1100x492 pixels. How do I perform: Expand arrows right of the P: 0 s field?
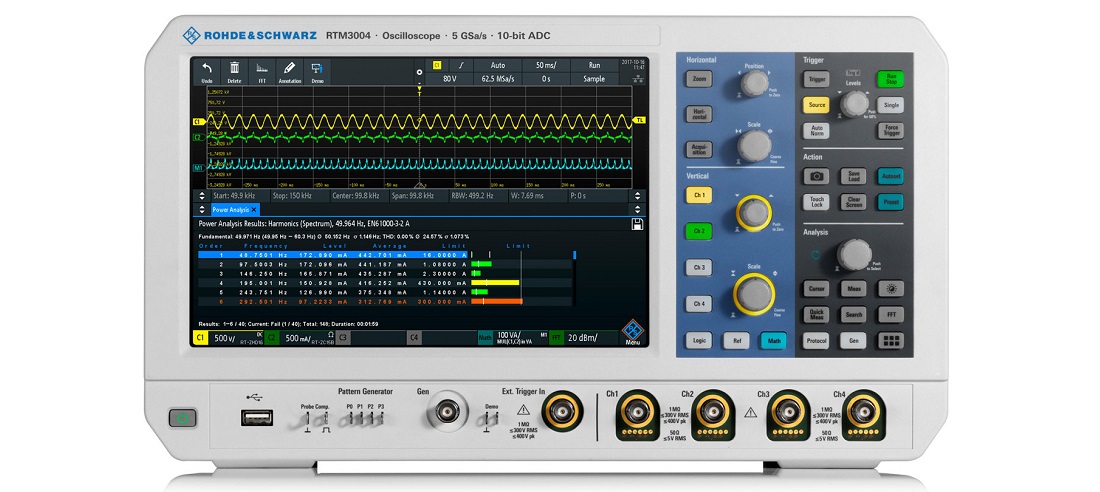tap(637, 196)
